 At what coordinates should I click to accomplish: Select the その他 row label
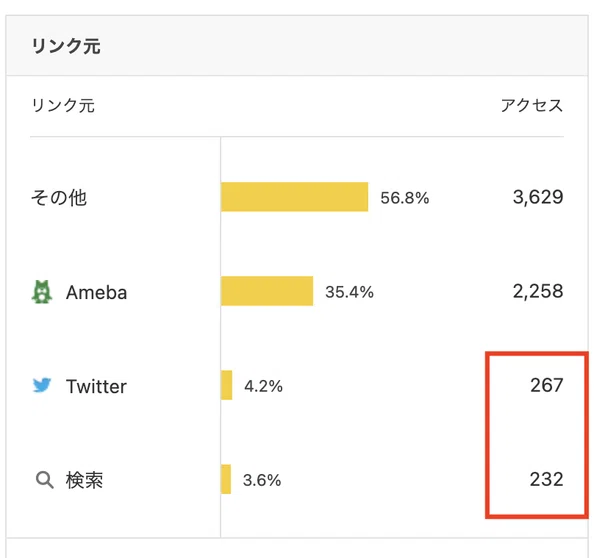(x=59, y=197)
